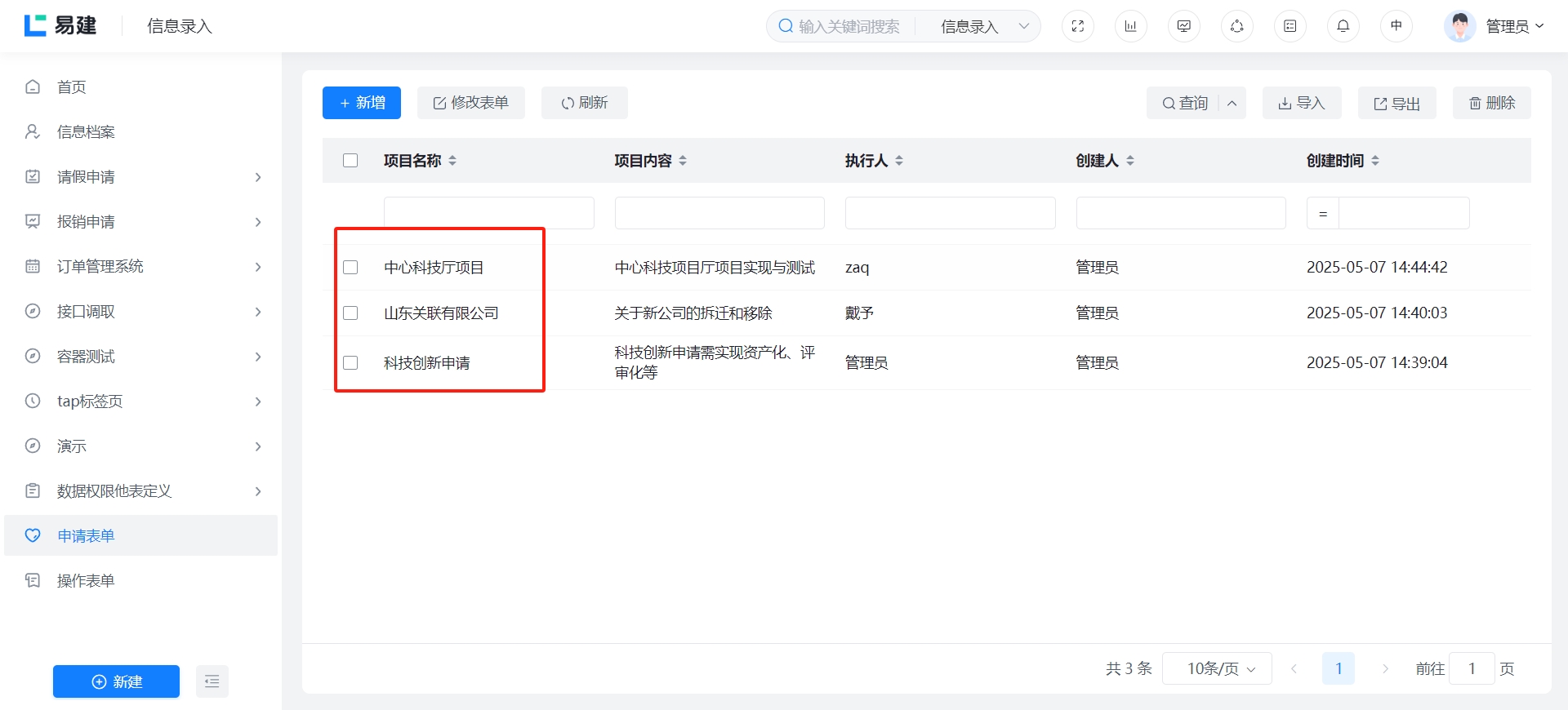Click the executor cell 戴予

[860, 313]
